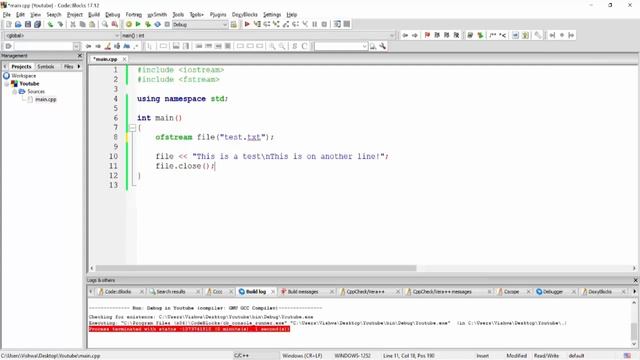Click the Replace toolbar icon
This screenshot has height=360, width=640.
(115, 24)
